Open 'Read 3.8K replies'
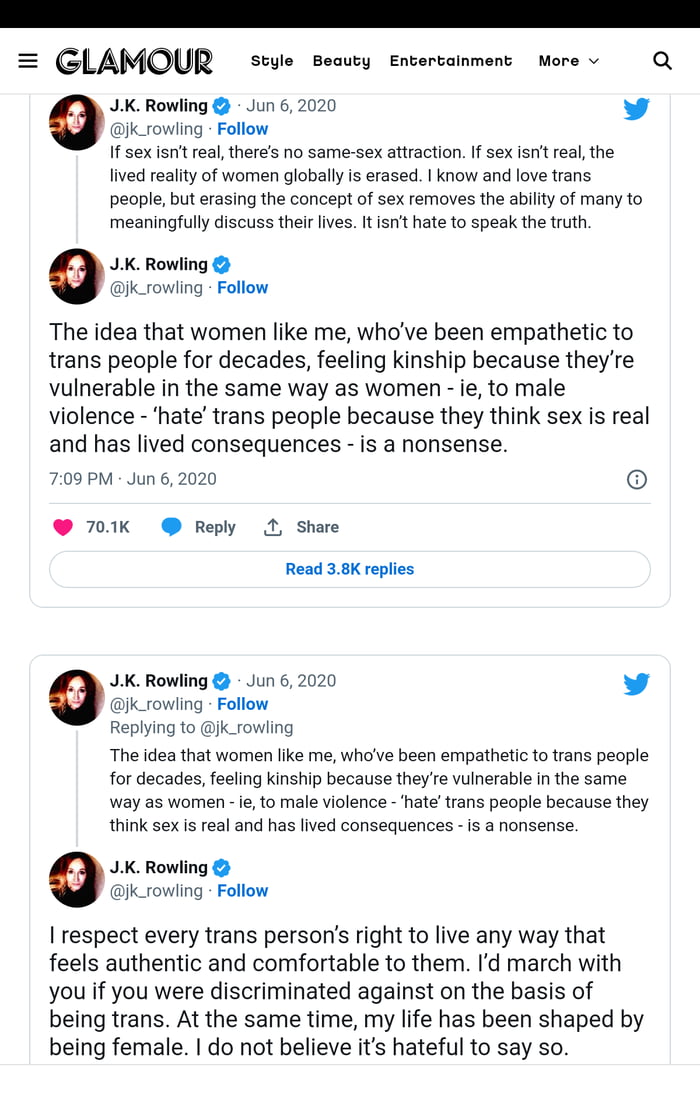 (349, 567)
